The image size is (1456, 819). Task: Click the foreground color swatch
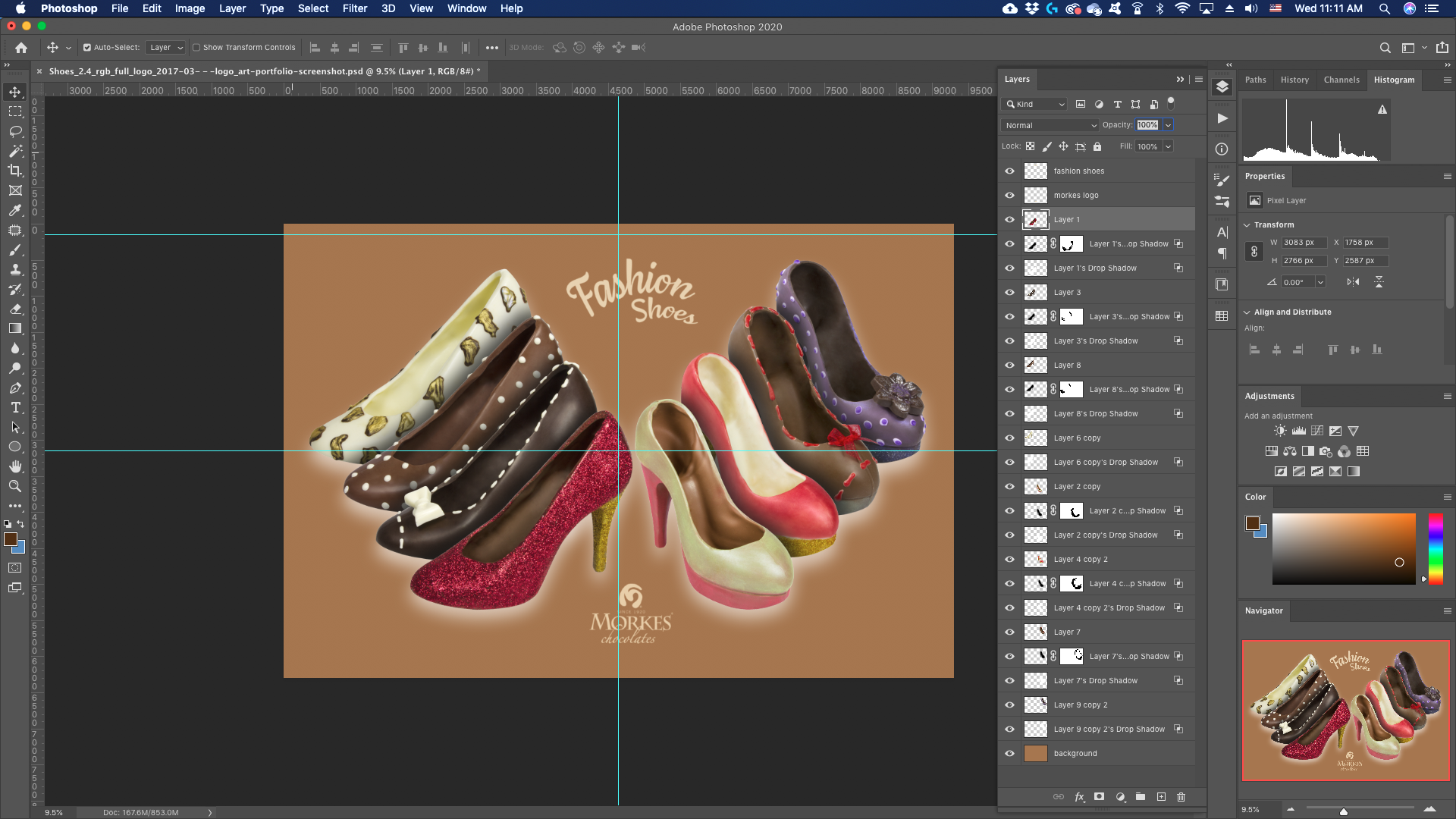click(10, 539)
